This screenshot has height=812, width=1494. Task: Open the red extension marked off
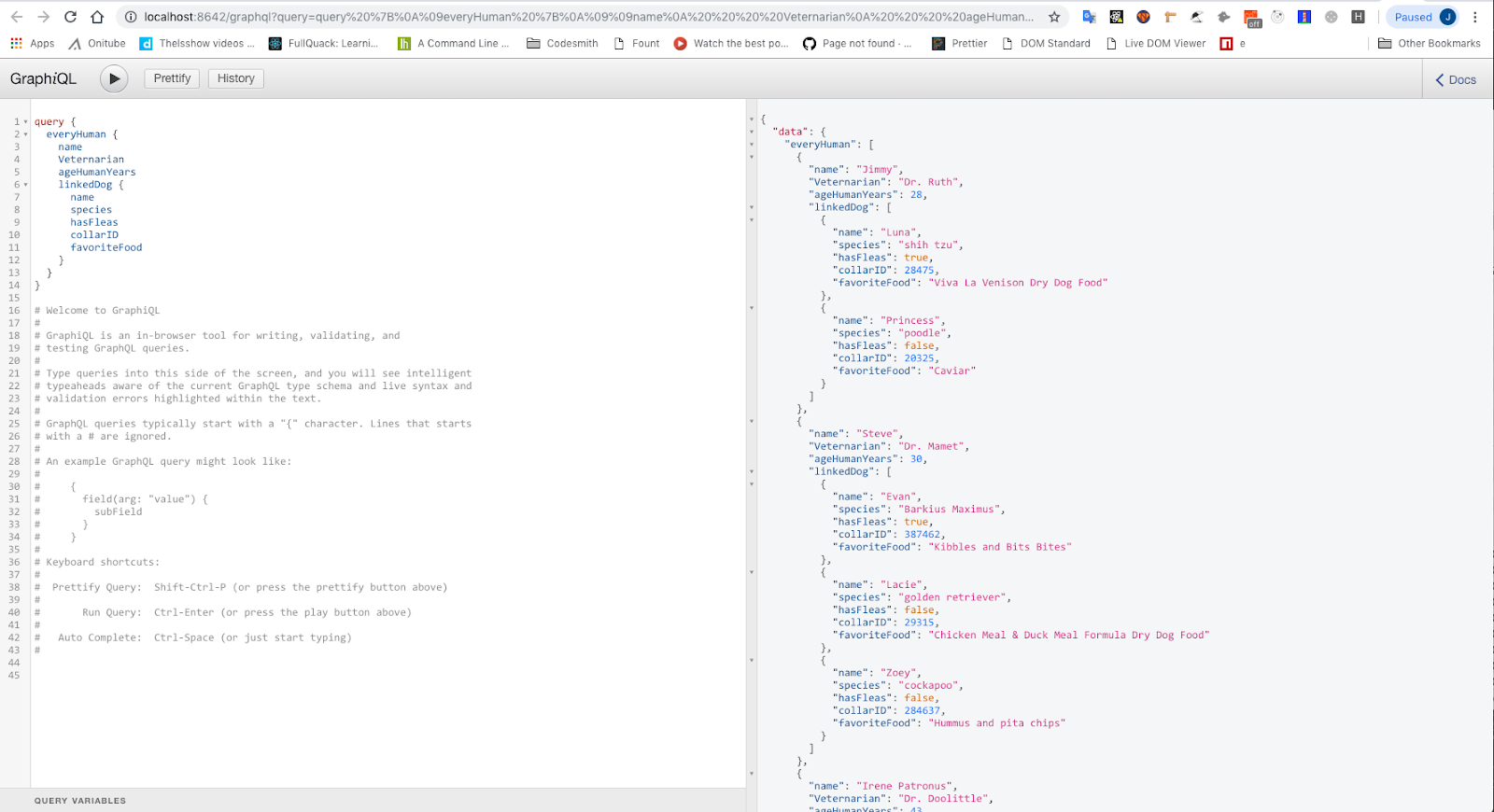click(x=1252, y=18)
